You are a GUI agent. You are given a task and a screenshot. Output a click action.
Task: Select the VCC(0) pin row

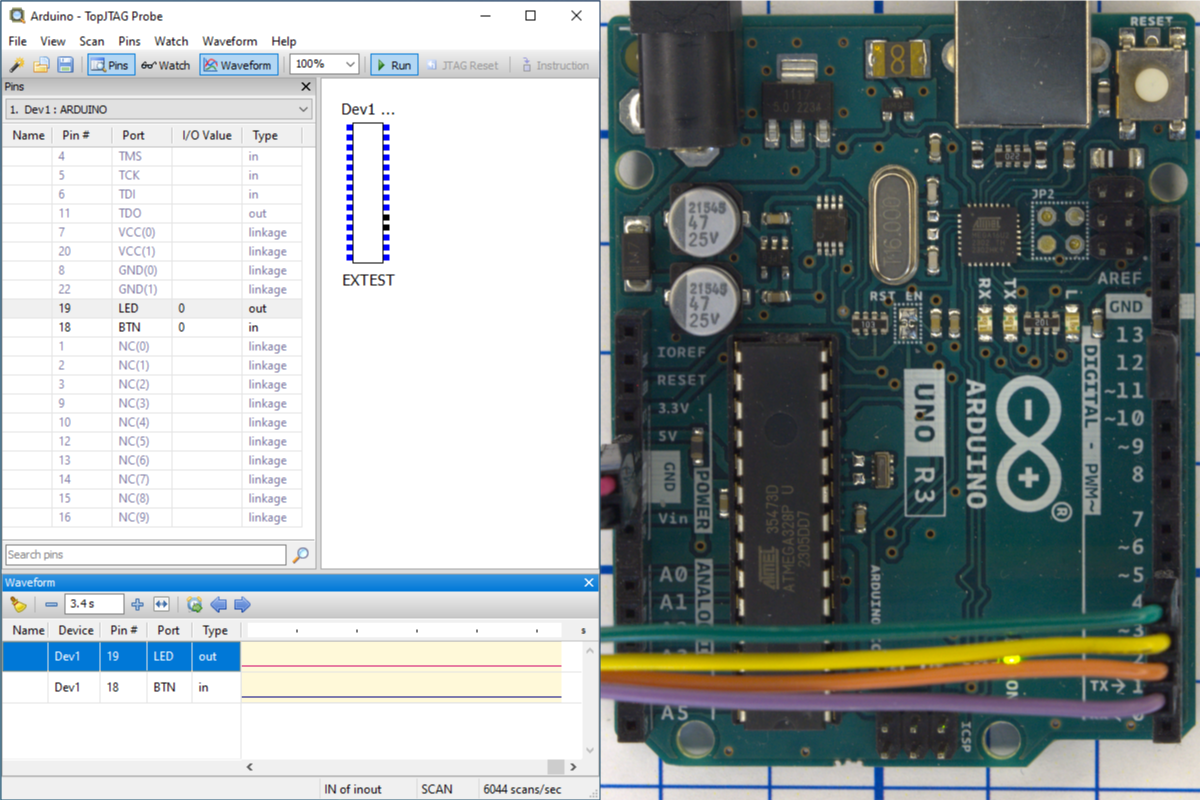[152, 233]
